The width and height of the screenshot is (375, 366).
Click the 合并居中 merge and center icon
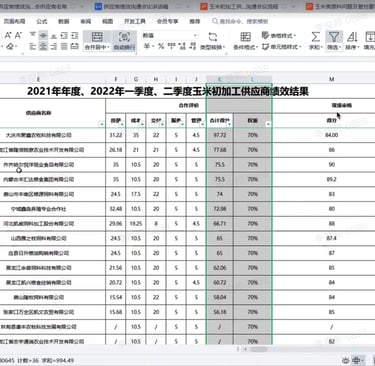point(97,37)
